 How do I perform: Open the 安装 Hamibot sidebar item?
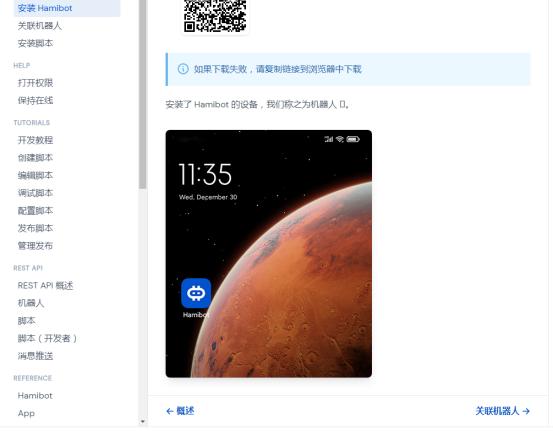pyautogui.click(x=67, y=8)
